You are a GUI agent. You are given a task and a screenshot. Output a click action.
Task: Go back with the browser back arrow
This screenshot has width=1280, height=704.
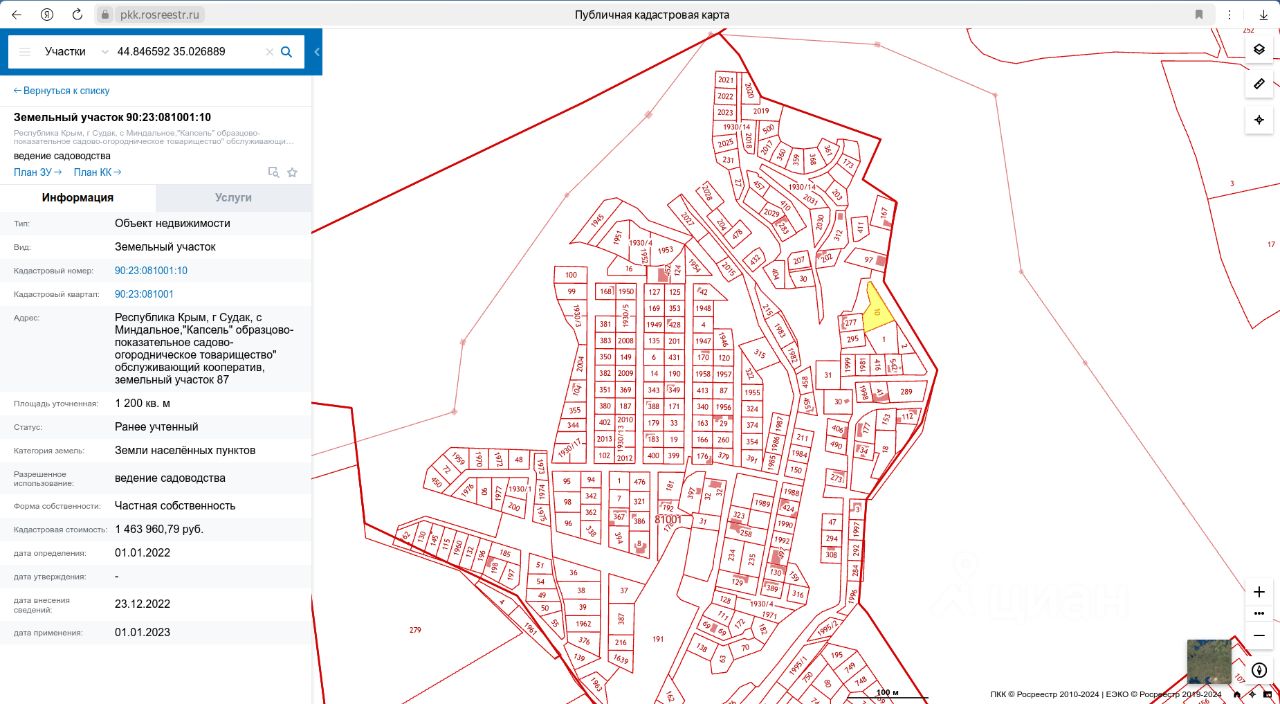tap(16, 15)
